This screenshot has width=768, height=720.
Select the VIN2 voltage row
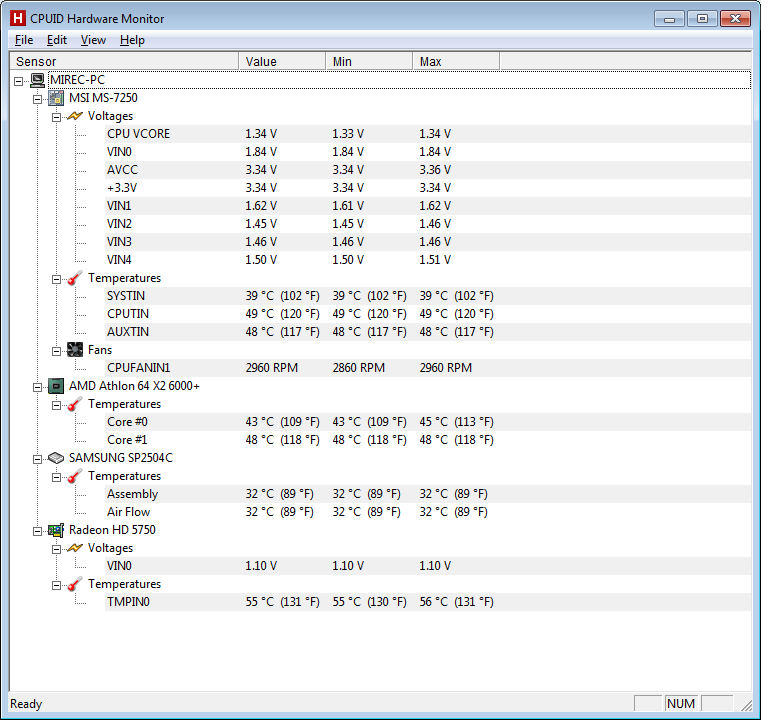428,224
